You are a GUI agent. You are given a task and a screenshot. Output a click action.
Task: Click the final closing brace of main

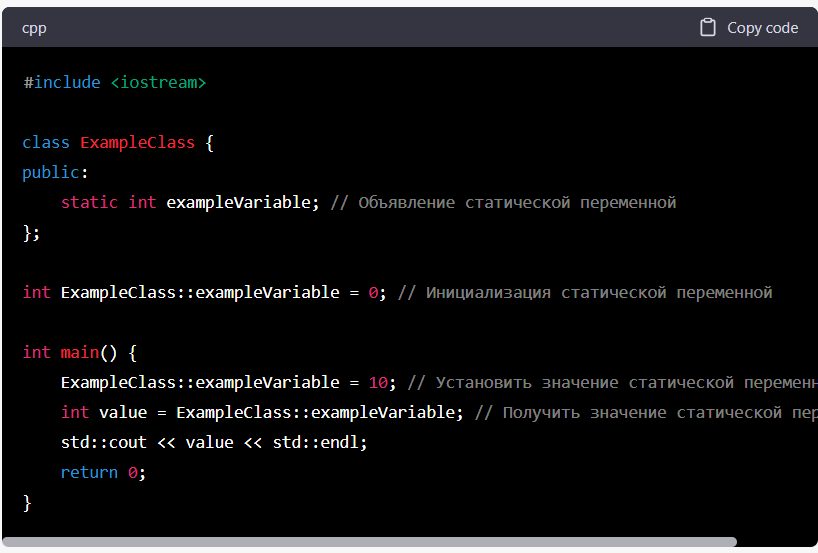(27, 503)
